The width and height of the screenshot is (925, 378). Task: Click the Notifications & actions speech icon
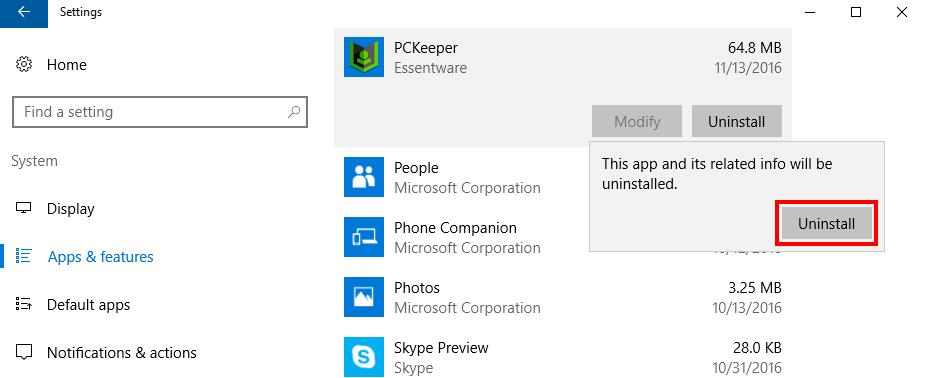pos(24,353)
